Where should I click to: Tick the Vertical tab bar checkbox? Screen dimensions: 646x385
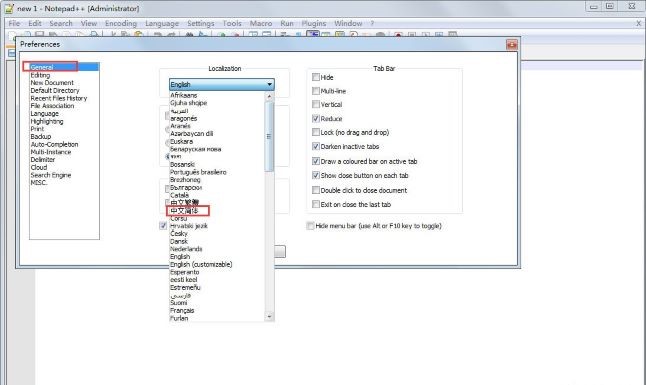click(316, 104)
